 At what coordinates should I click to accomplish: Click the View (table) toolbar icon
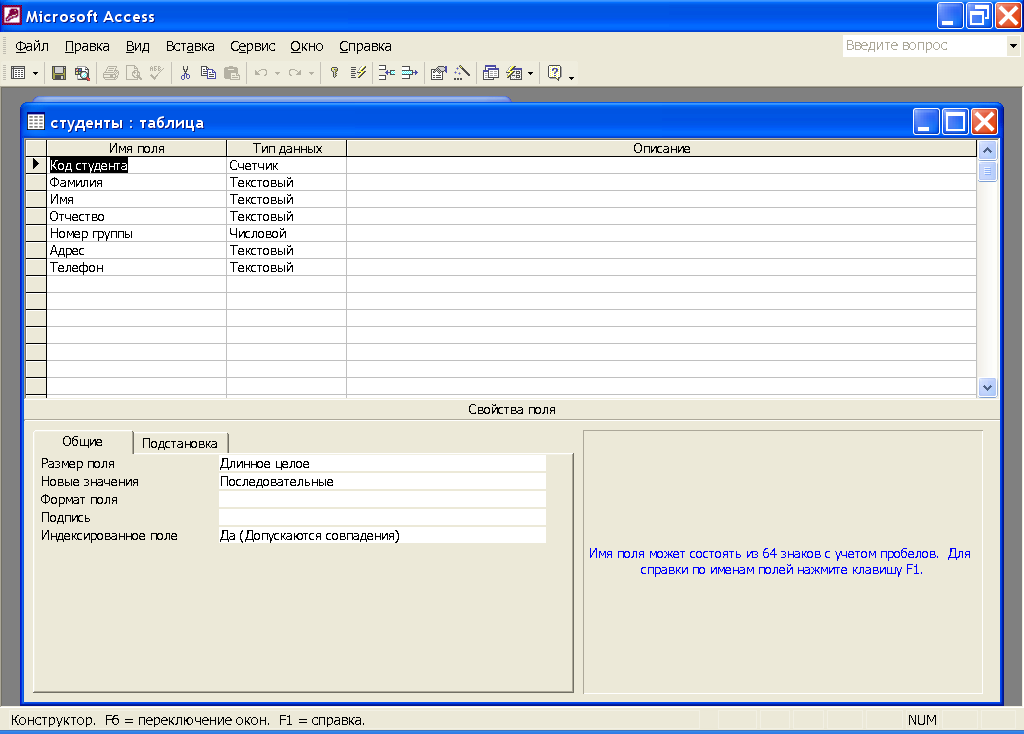18,73
